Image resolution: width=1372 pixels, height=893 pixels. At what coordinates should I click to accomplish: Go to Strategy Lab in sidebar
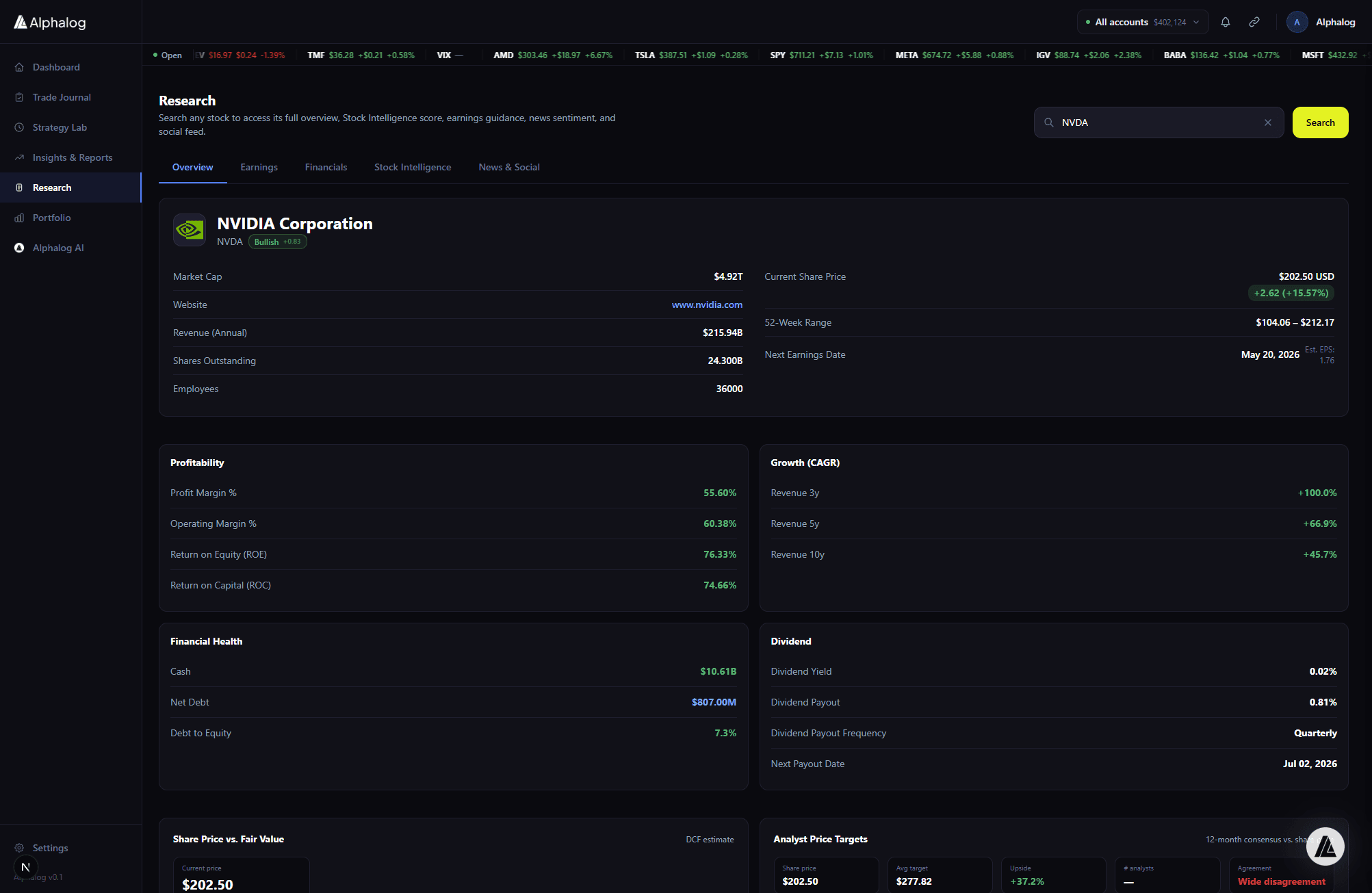point(70,127)
